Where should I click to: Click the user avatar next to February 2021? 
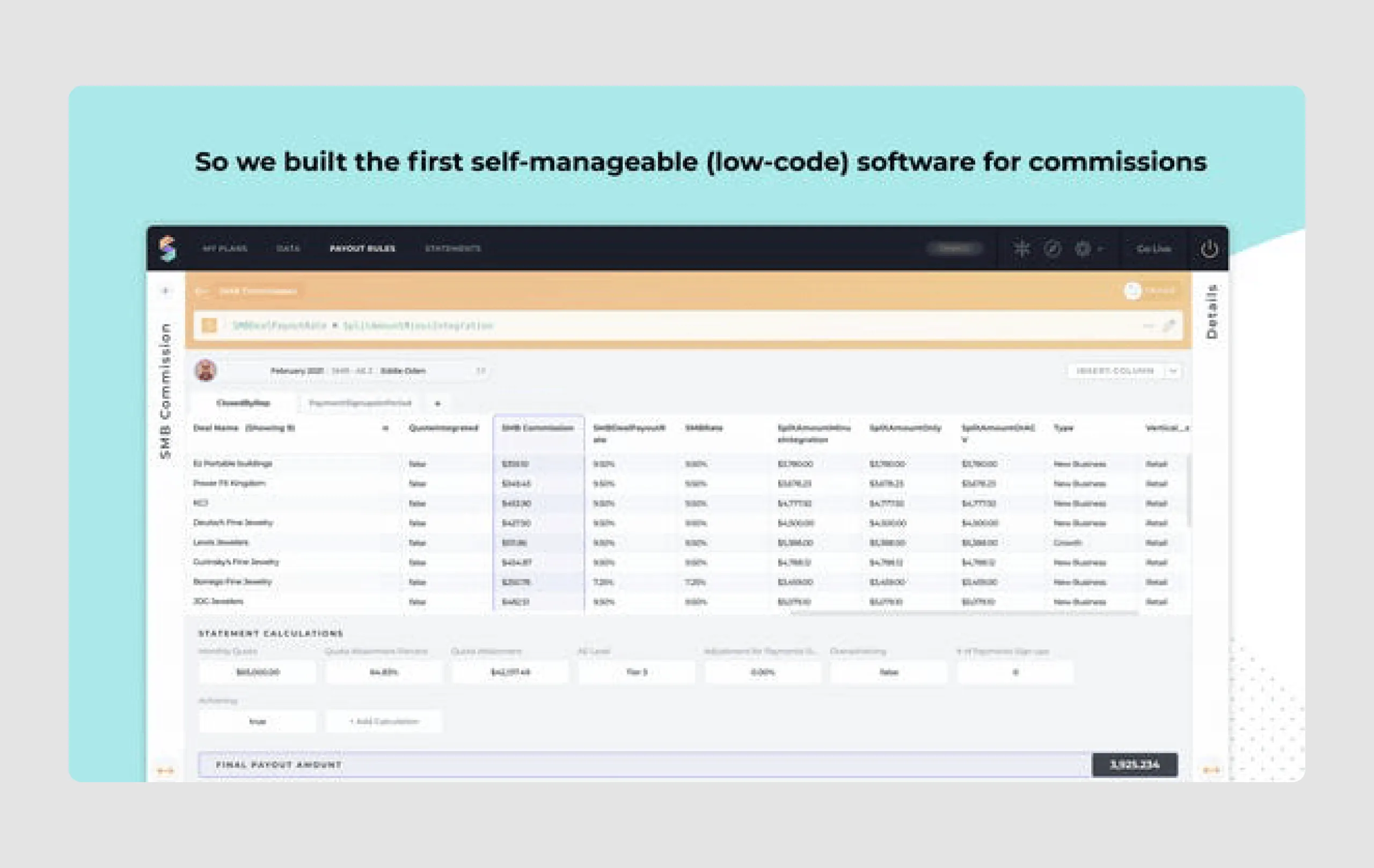tap(207, 371)
